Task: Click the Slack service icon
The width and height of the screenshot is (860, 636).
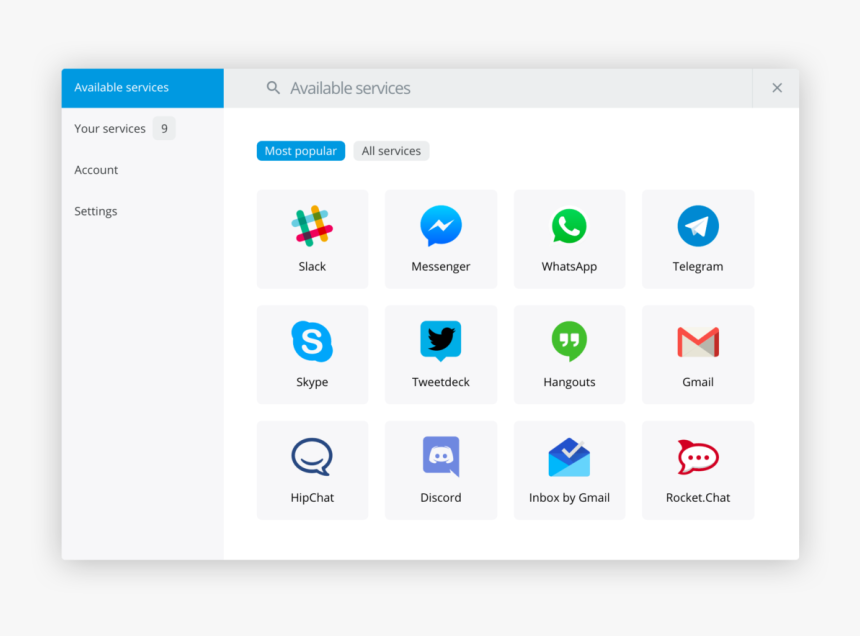Action: pos(312,226)
